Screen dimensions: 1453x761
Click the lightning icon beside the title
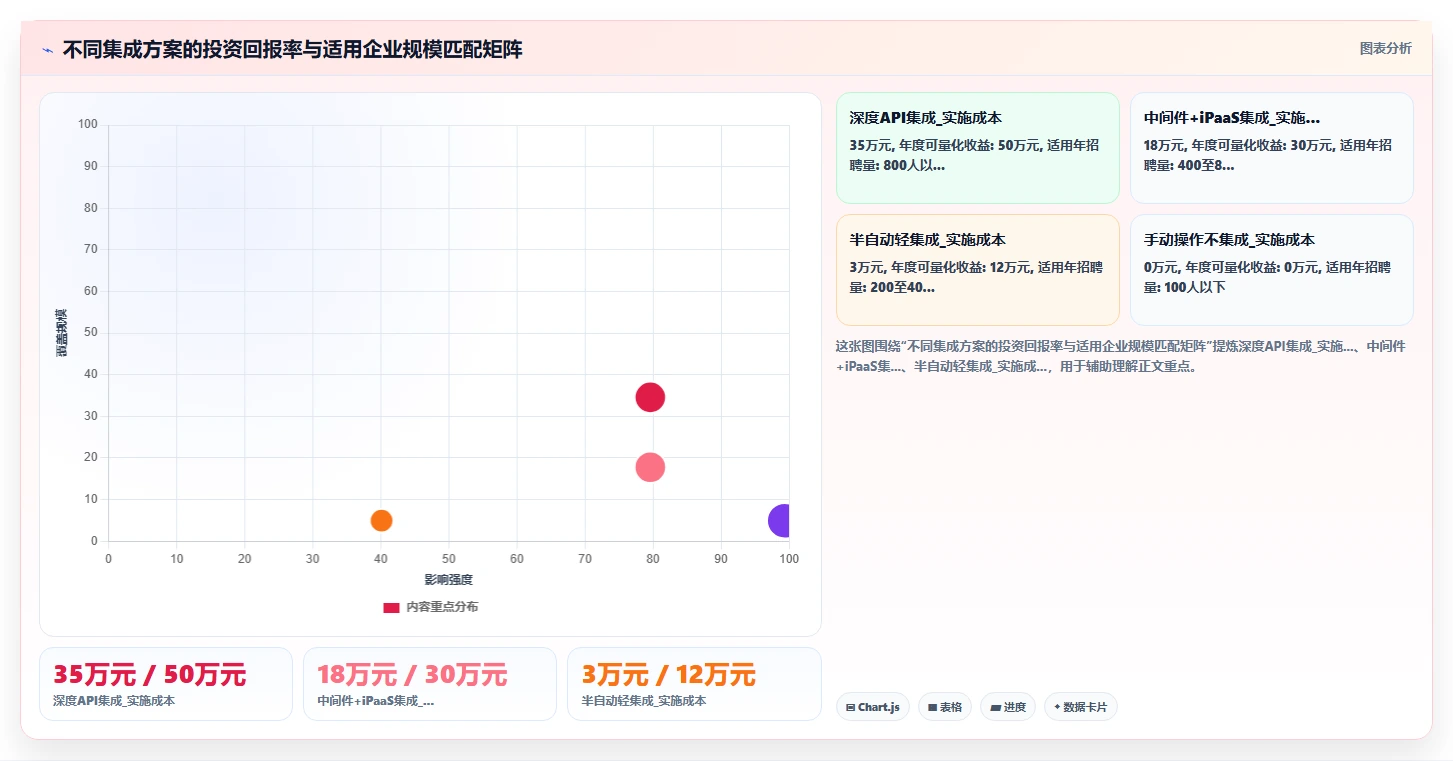coord(47,50)
